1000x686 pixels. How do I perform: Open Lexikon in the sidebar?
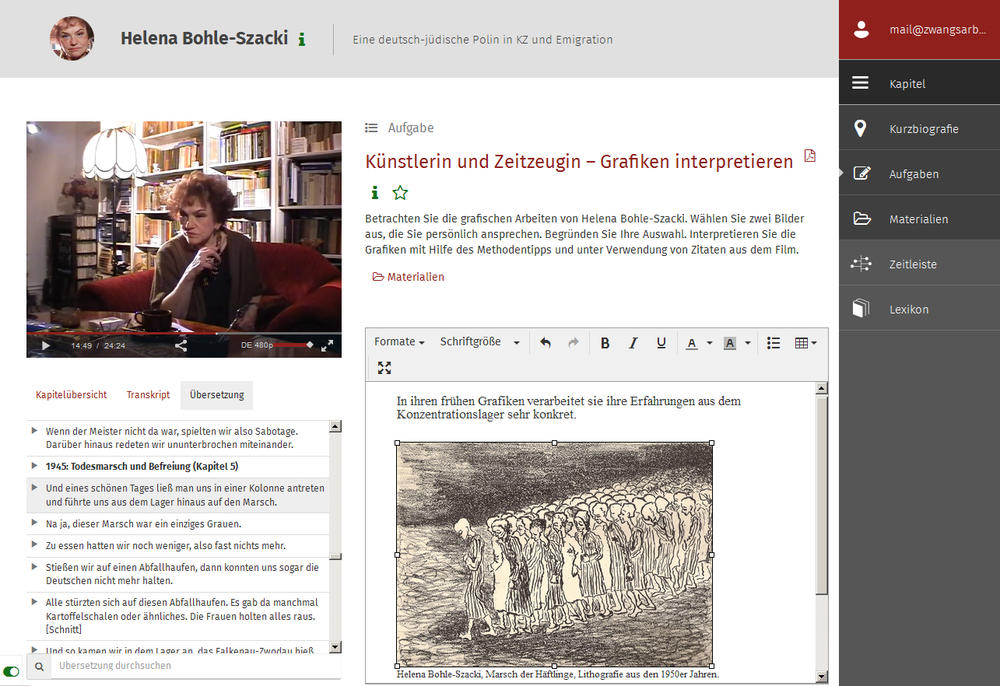pos(919,309)
